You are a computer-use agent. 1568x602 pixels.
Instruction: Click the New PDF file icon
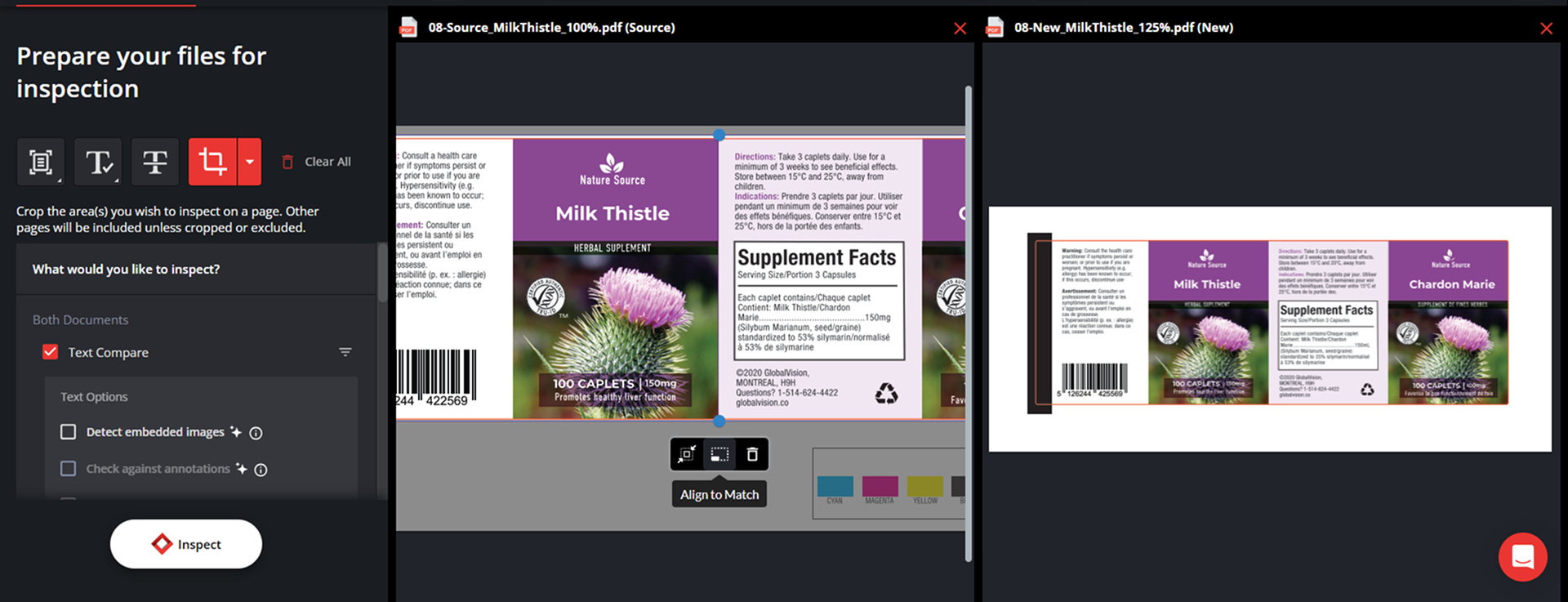pyautogui.click(x=994, y=28)
